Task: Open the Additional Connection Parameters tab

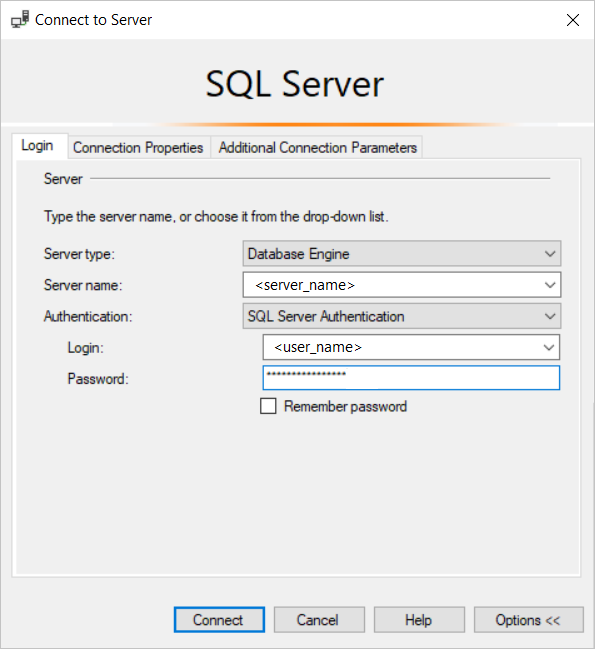Action: pos(317,148)
